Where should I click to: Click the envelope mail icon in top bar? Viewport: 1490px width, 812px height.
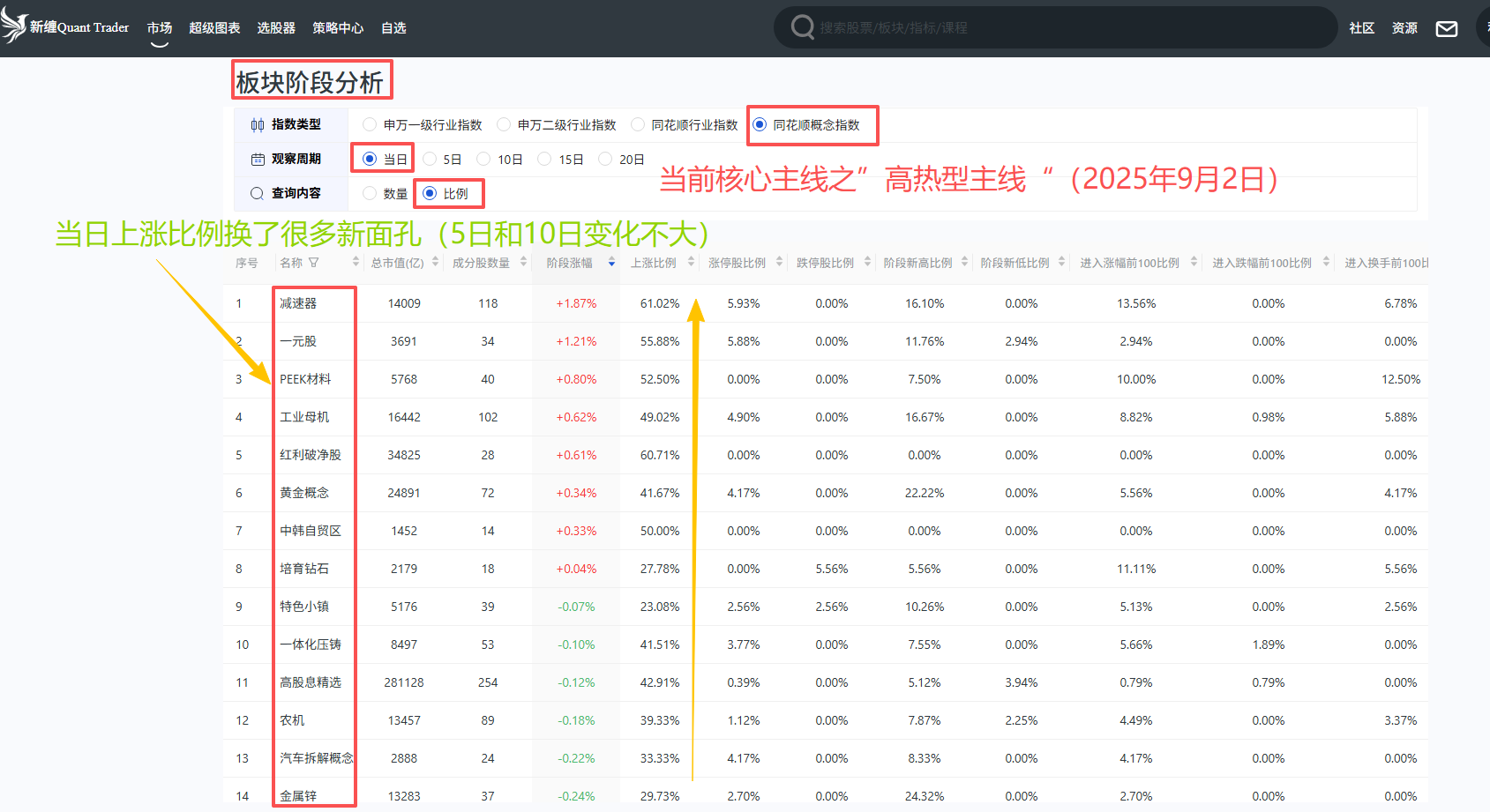pyautogui.click(x=1446, y=27)
